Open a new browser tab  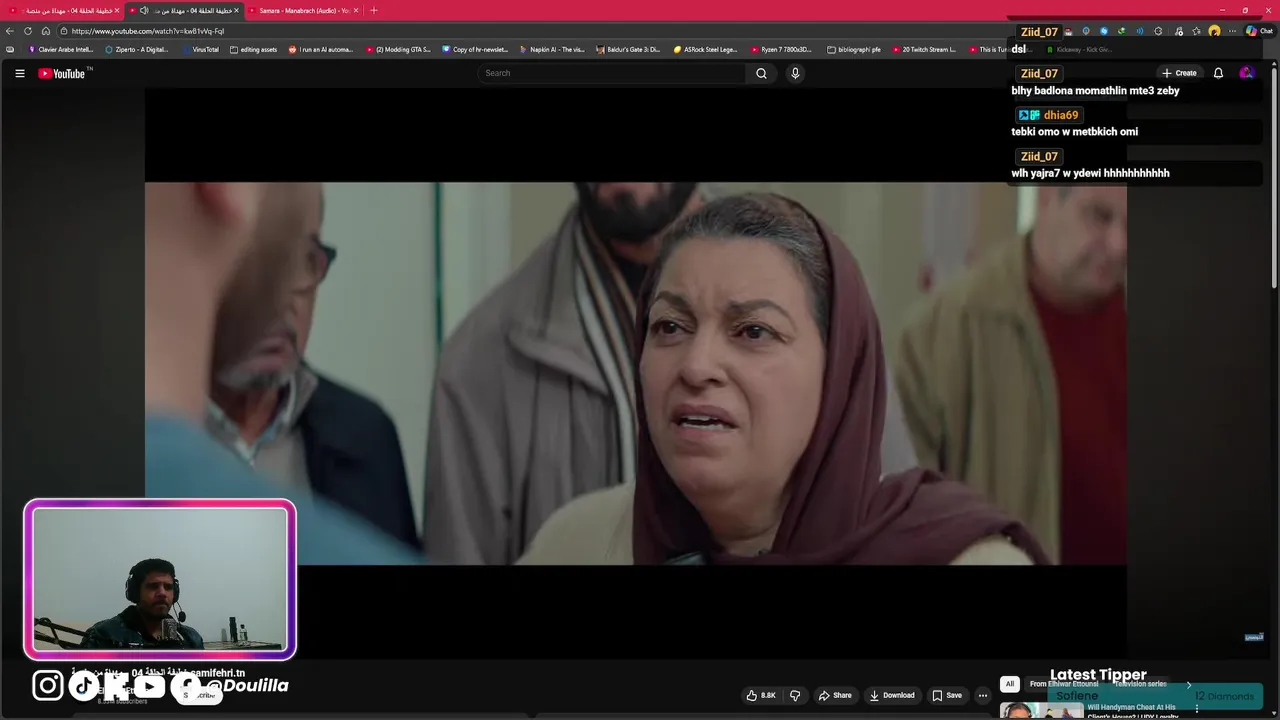(x=374, y=10)
